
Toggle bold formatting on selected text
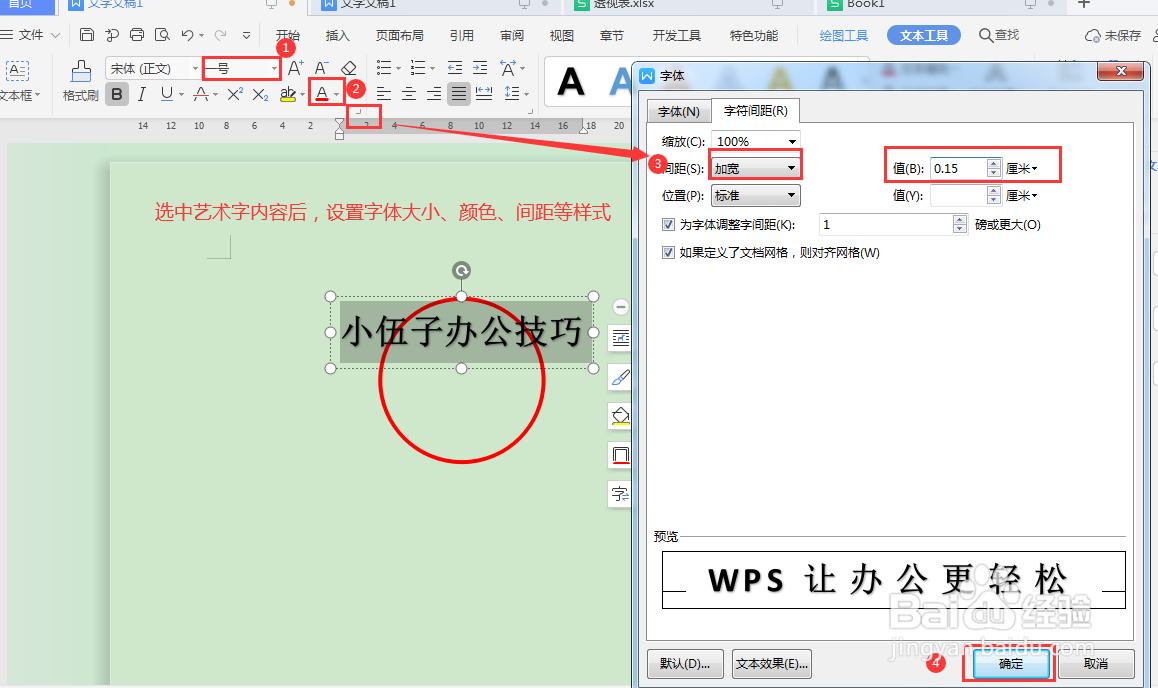pyautogui.click(x=117, y=91)
